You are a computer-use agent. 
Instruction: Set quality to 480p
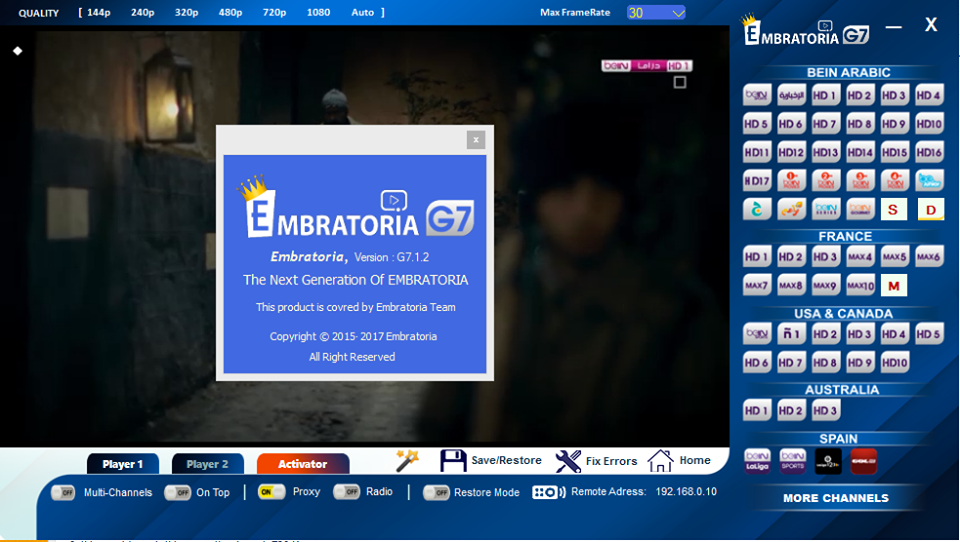tap(231, 12)
